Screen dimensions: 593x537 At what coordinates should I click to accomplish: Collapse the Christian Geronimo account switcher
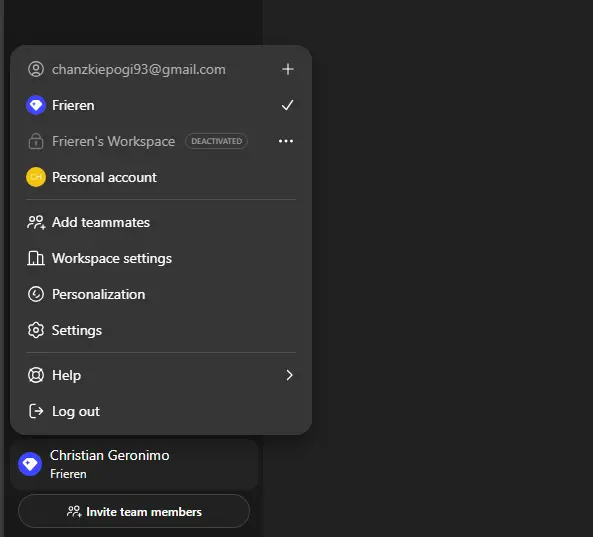(x=134, y=464)
